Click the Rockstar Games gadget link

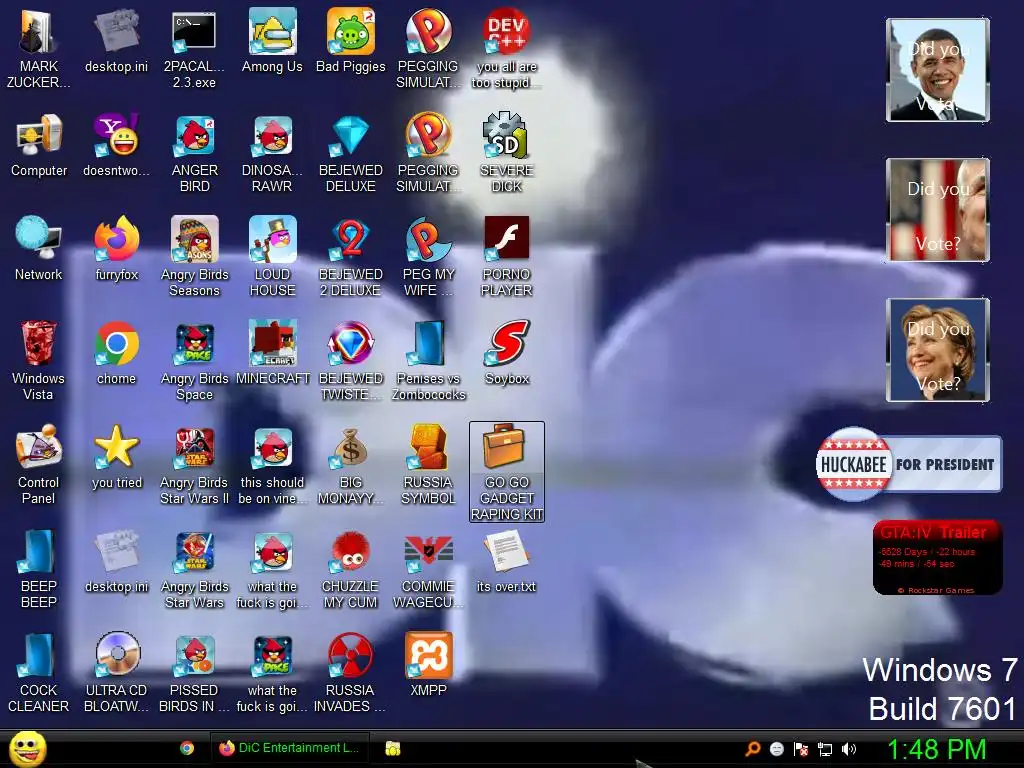pyautogui.click(x=936, y=590)
